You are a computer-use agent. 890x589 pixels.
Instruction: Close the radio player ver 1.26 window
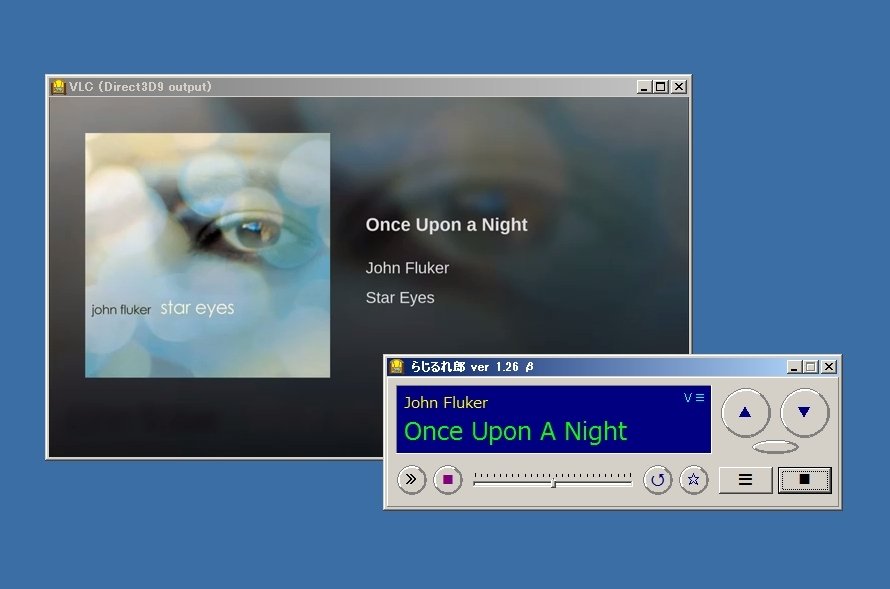pyautogui.click(x=829, y=367)
